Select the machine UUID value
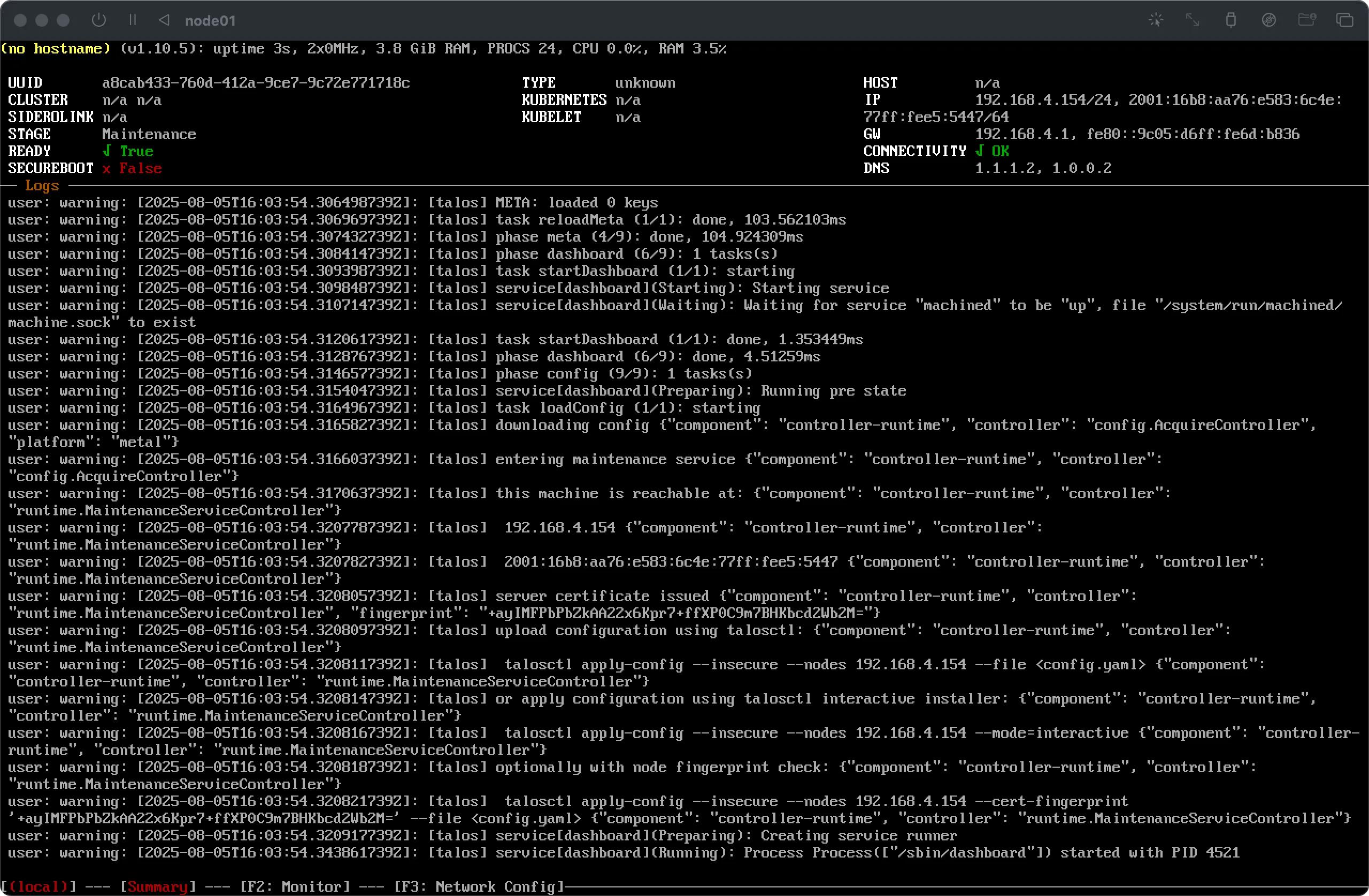The image size is (1369, 896). [256, 82]
